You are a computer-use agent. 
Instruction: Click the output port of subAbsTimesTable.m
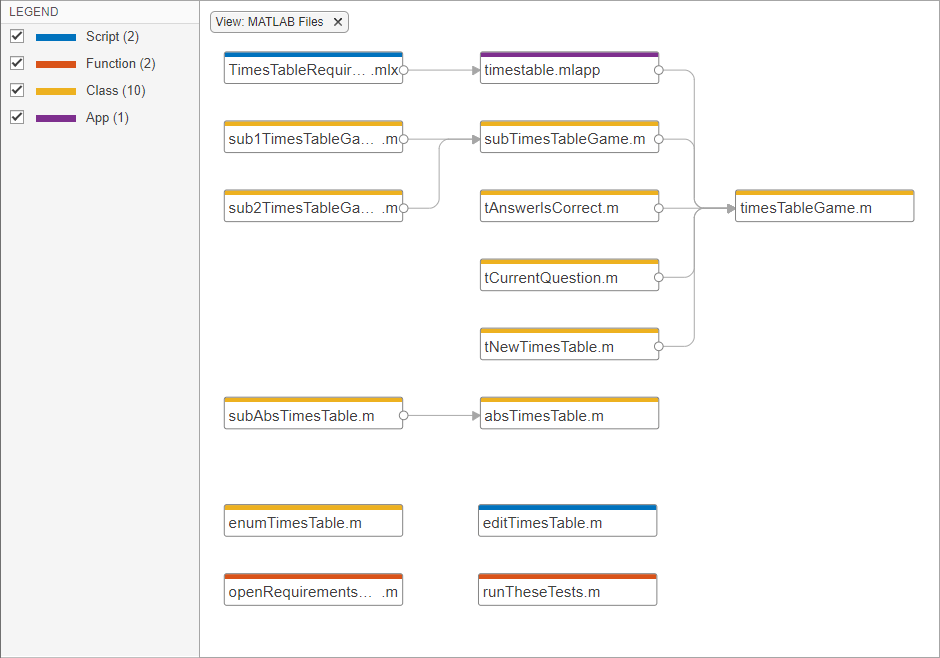click(x=403, y=415)
